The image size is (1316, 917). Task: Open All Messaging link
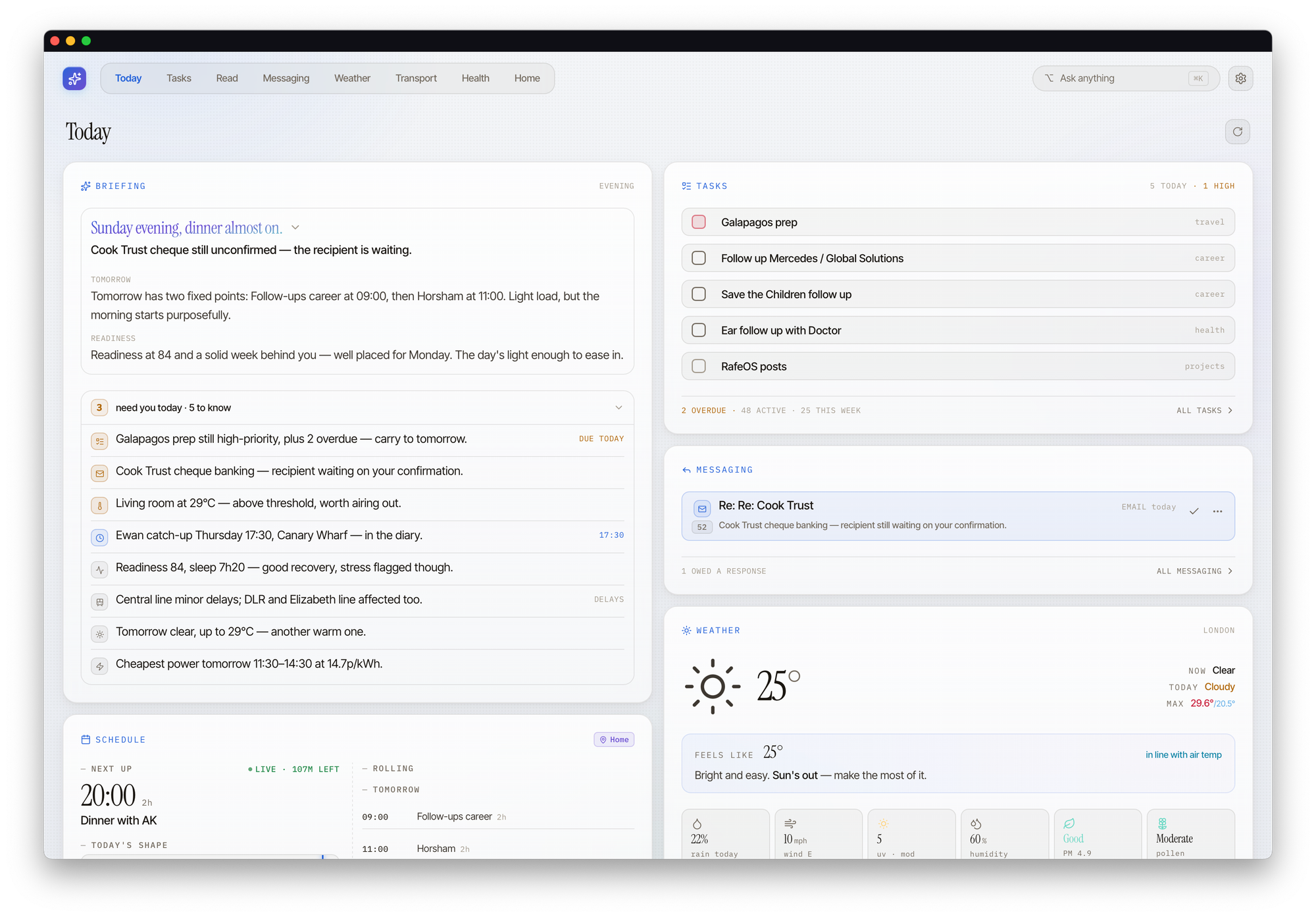(x=1194, y=571)
